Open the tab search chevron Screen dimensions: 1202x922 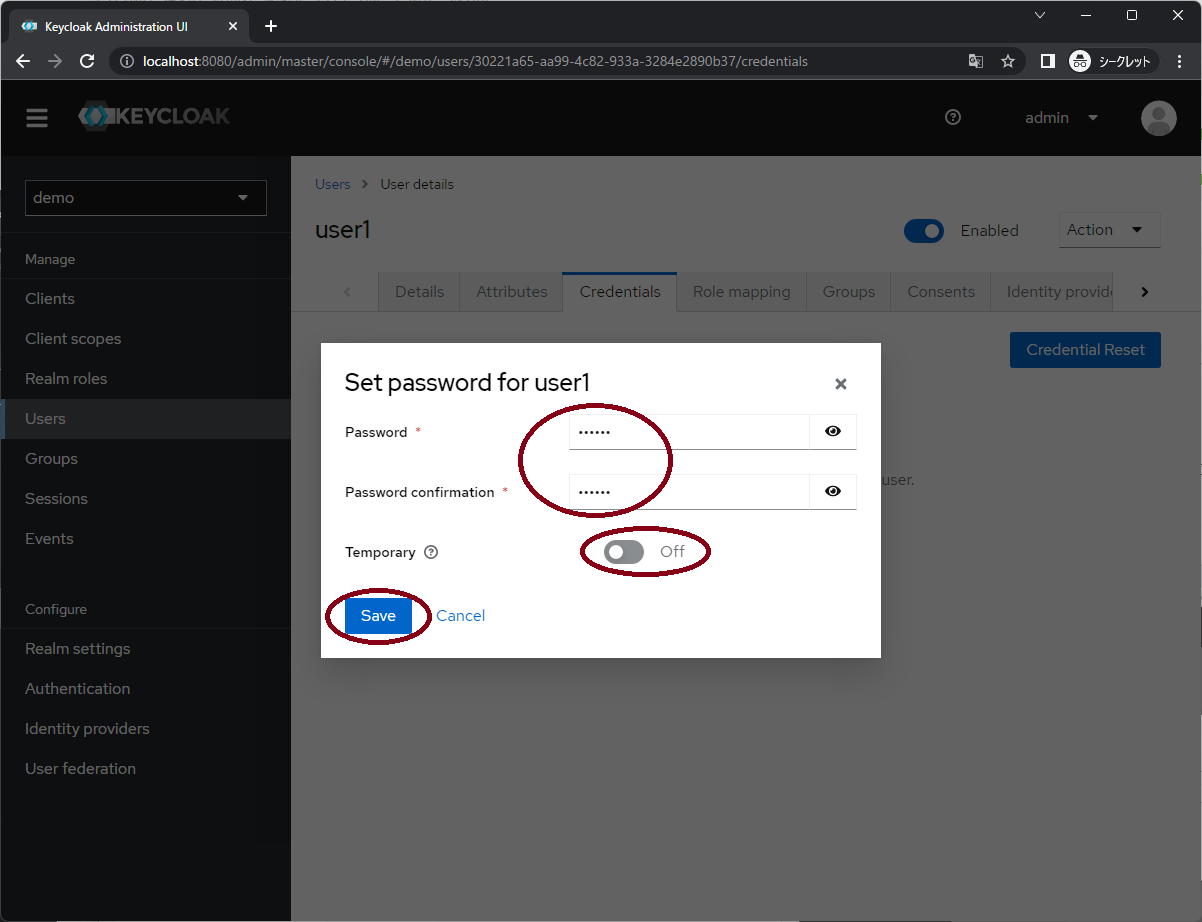coord(1040,15)
